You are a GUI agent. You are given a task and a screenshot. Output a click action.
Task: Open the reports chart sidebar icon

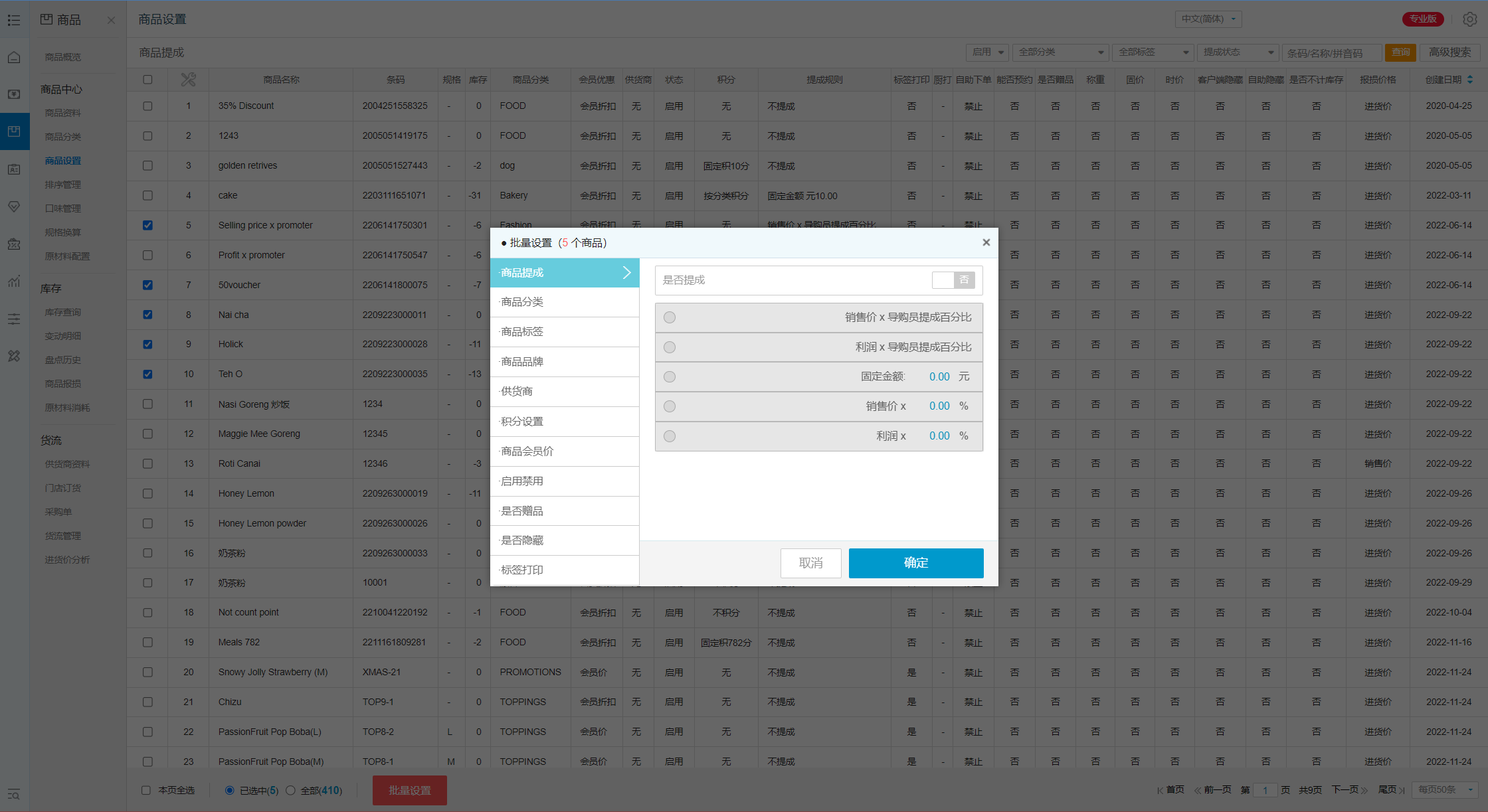(14, 282)
